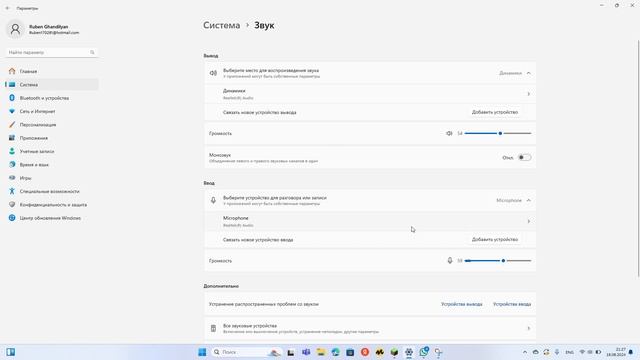The image size is (640, 360).
Task: Open Центр обновления Windows section
Action: point(50,218)
